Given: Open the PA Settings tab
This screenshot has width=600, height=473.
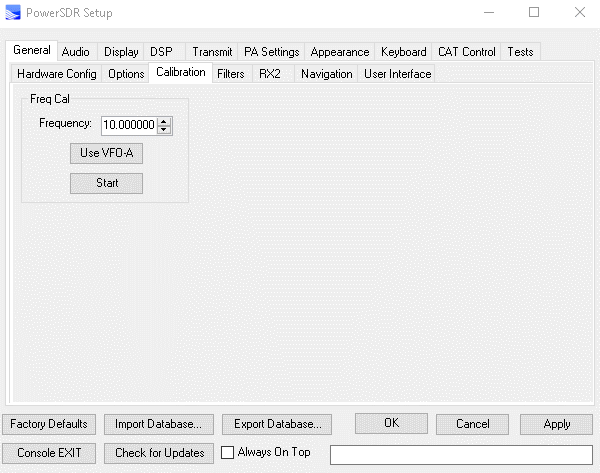Looking at the screenshot, I should pyautogui.click(x=271, y=52).
